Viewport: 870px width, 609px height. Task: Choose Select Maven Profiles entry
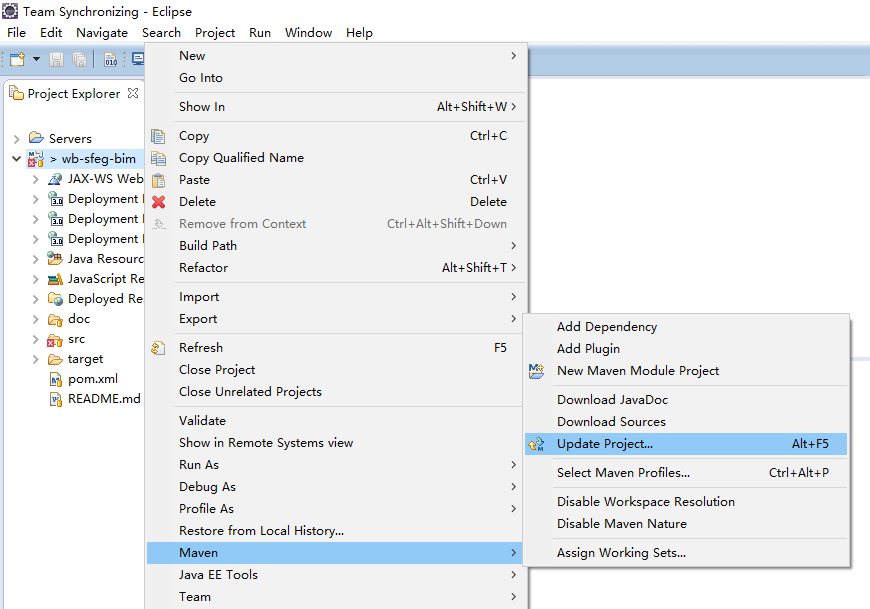point(686,473)
